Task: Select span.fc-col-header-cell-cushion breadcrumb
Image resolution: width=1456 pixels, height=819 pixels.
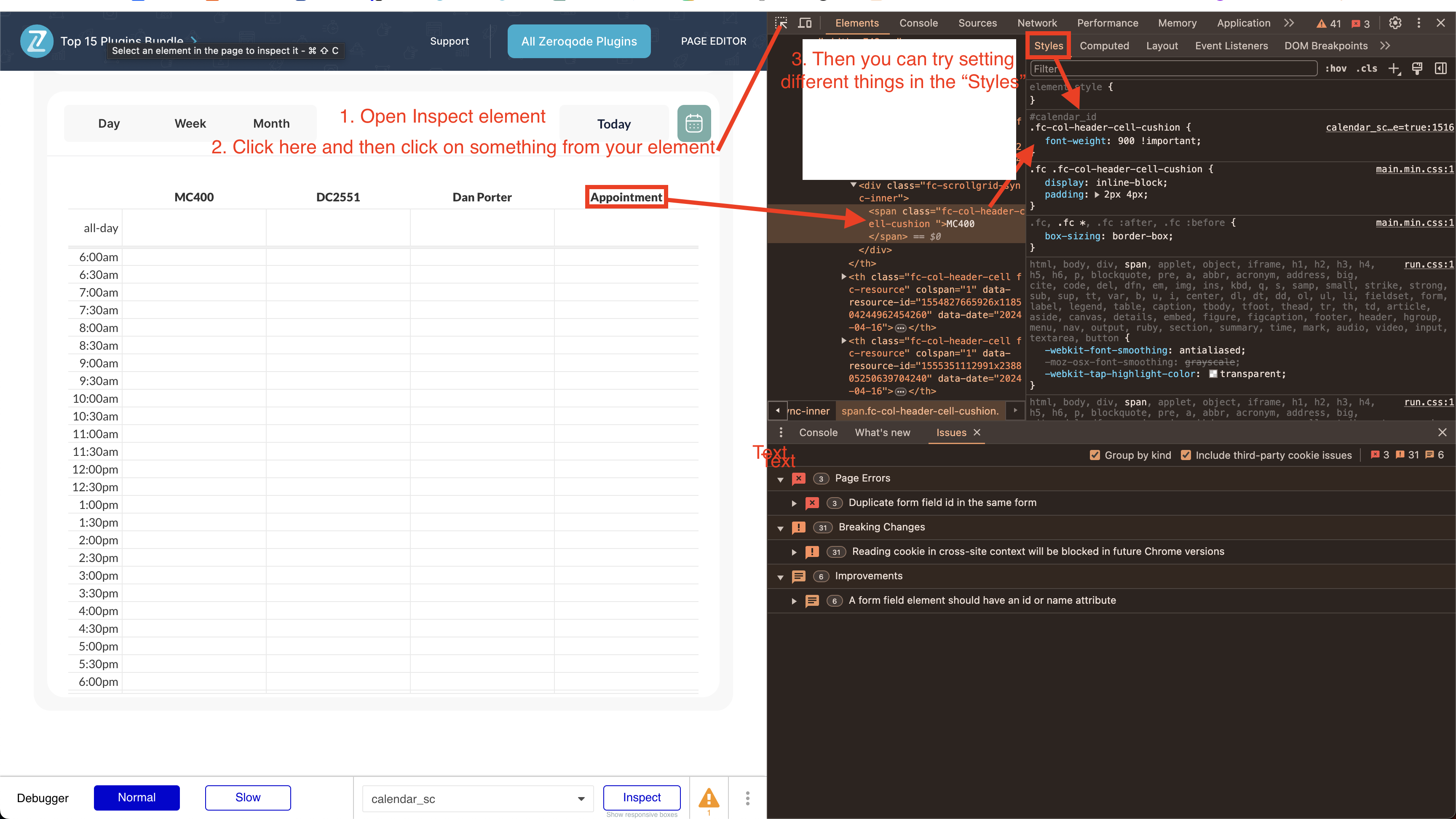Action: [920, 411]
